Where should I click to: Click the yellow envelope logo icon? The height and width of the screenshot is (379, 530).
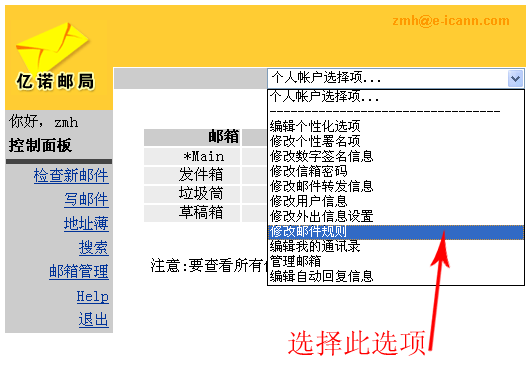point(52,47)
